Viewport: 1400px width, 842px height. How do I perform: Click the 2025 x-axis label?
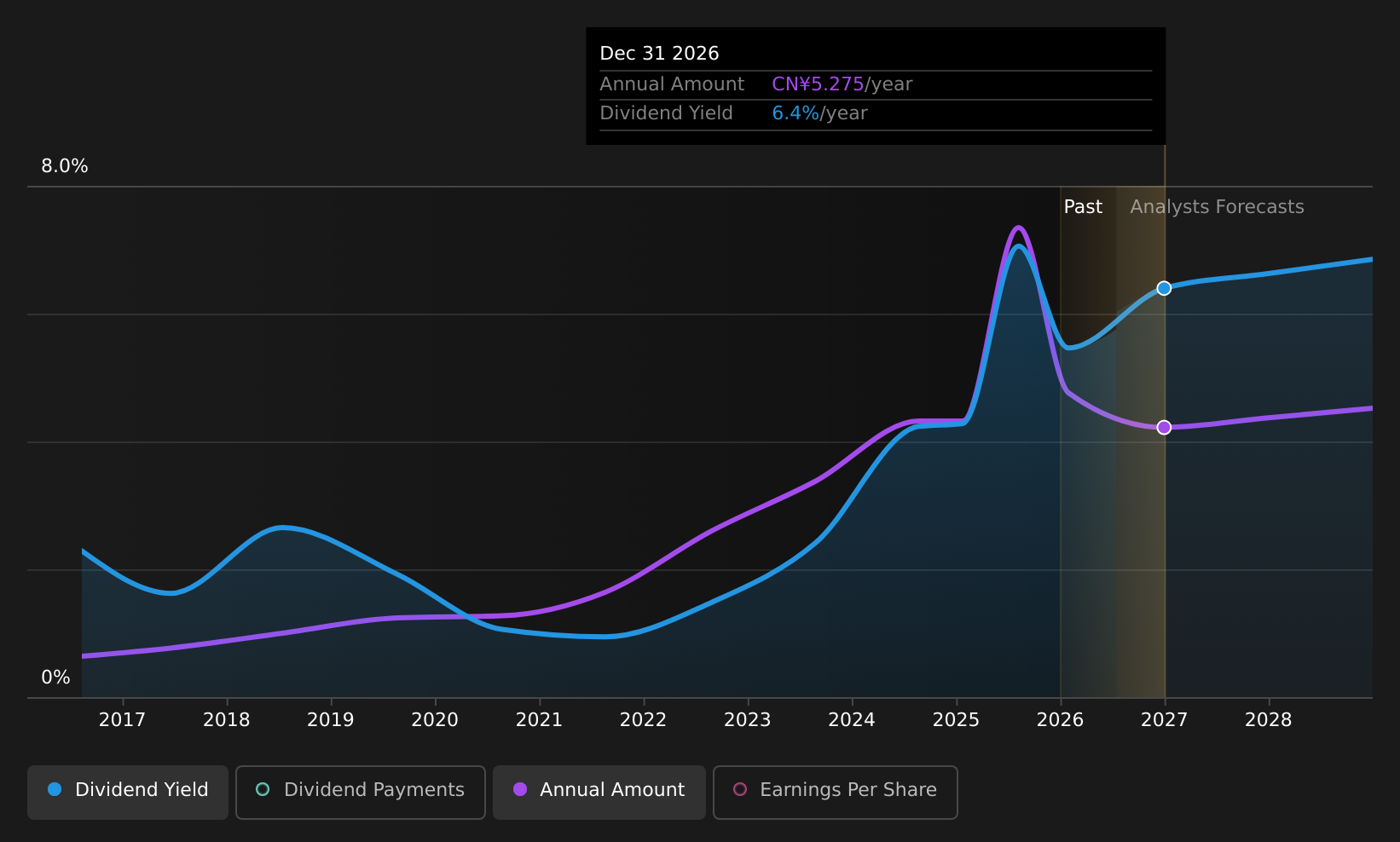956,720
